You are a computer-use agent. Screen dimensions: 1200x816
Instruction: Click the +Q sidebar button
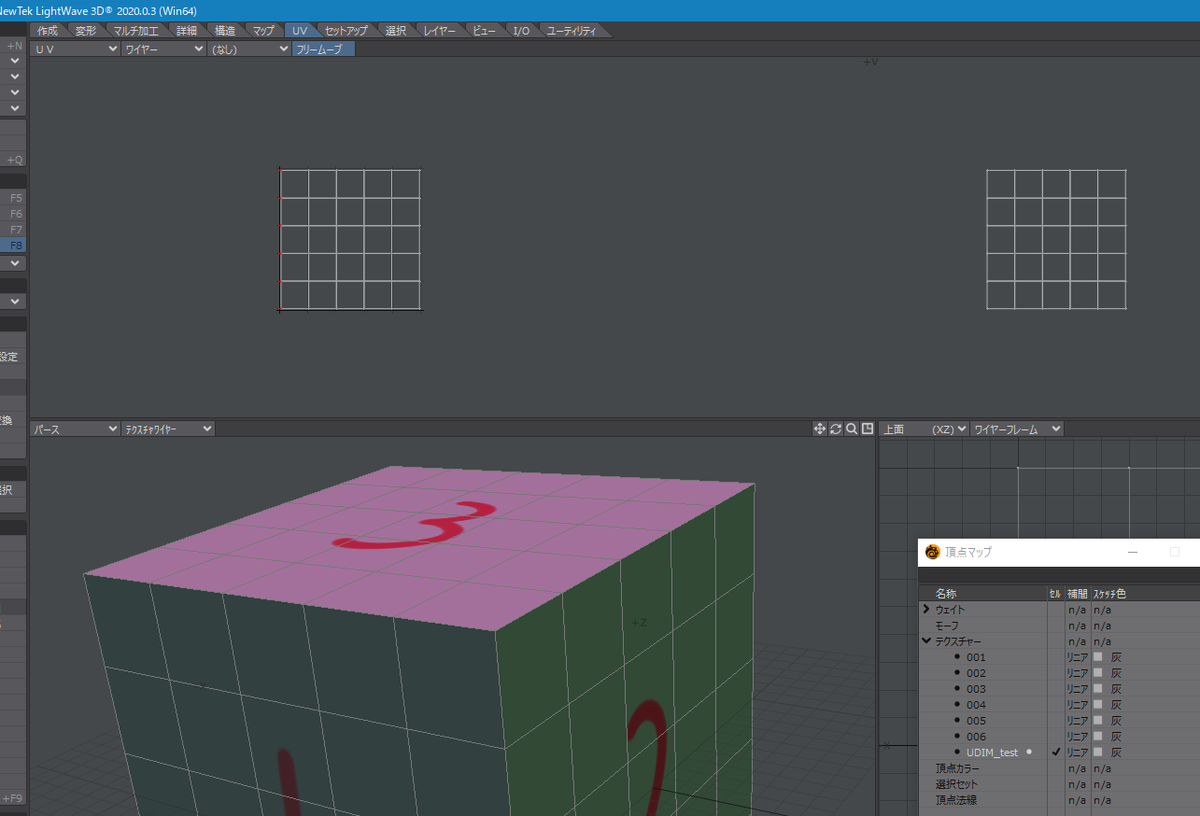point(13,160)
